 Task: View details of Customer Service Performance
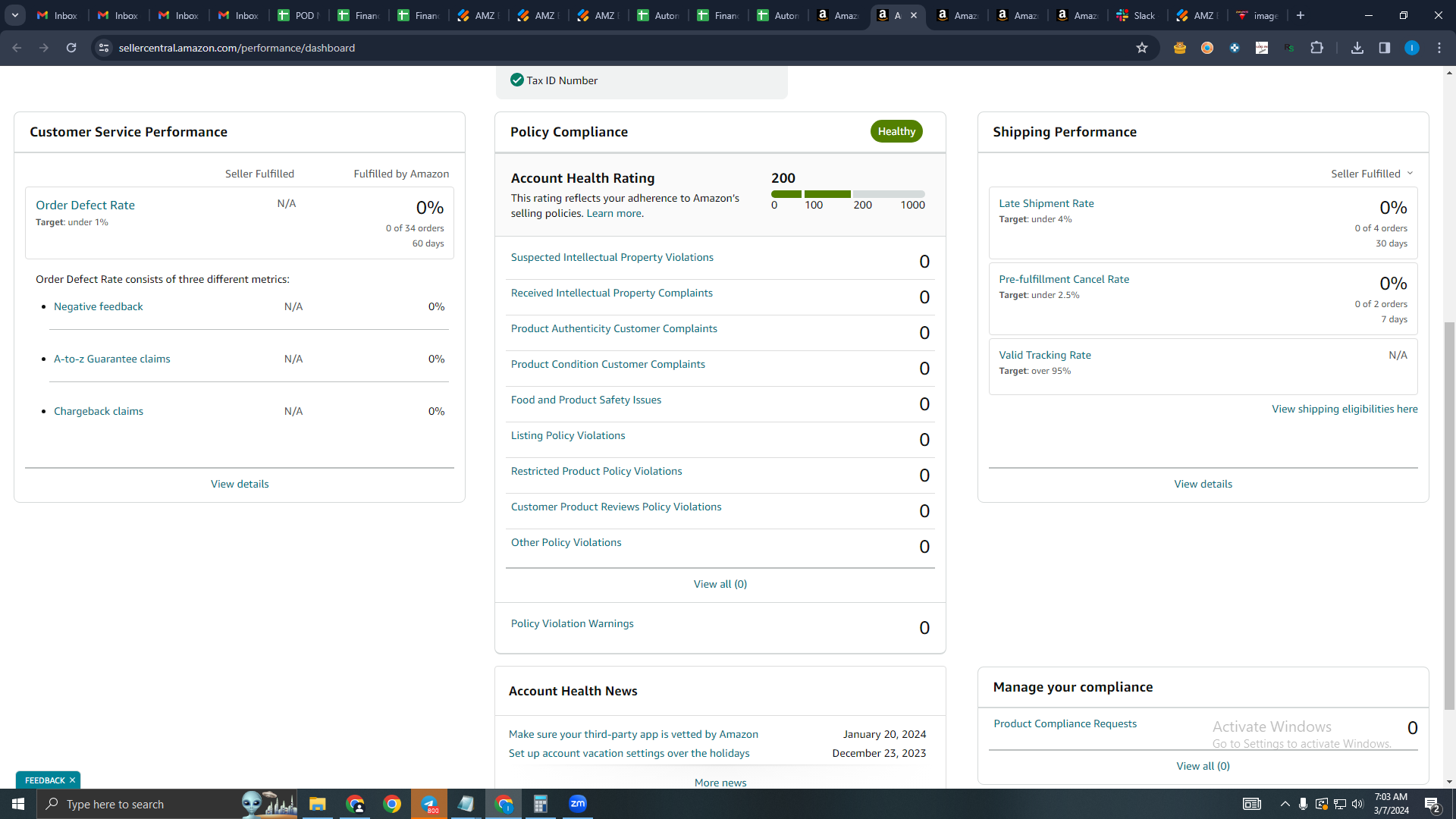click(x=240, y=484)
